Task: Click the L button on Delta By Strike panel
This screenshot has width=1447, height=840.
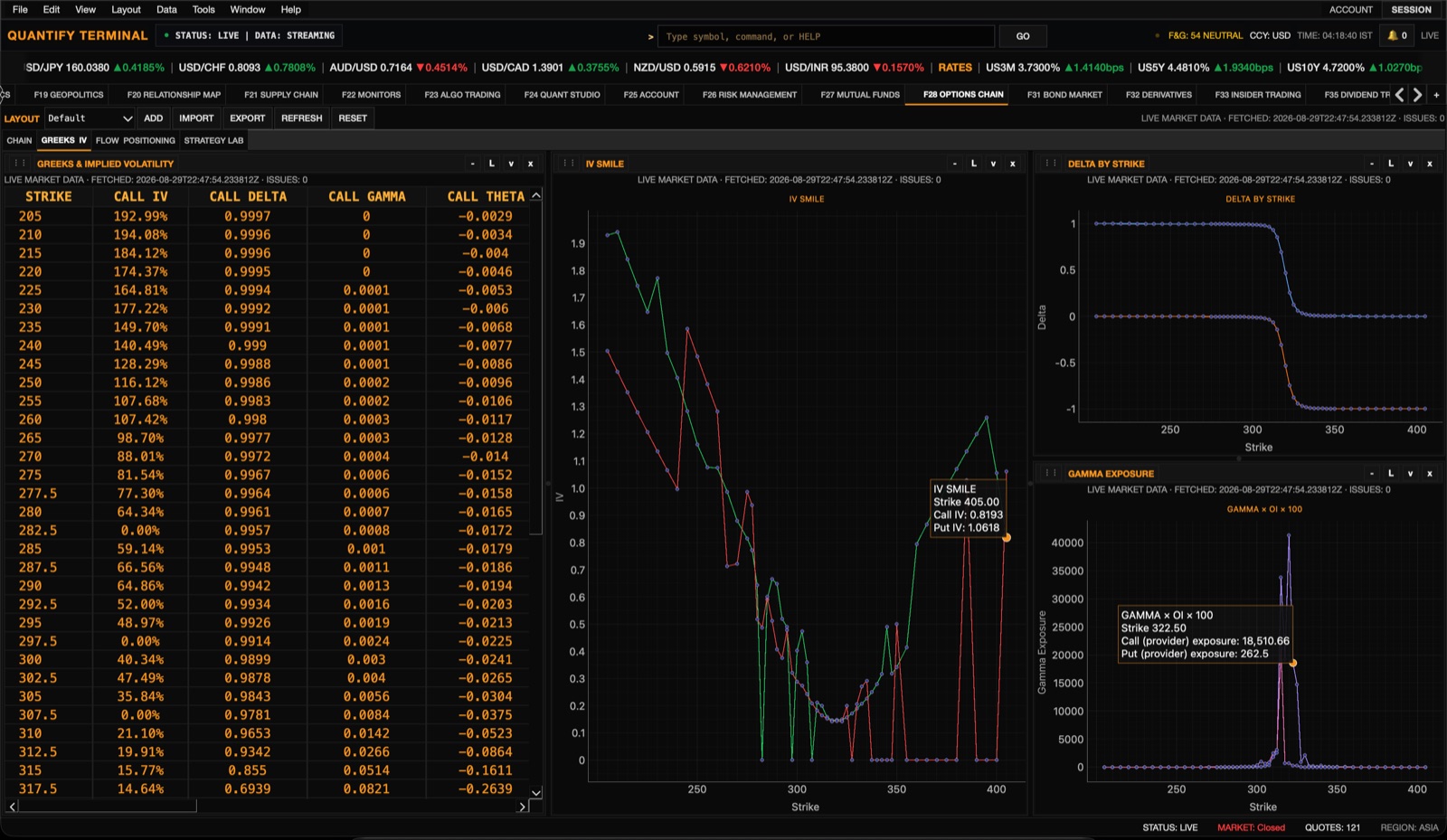Action: [x=1391, y=164]
